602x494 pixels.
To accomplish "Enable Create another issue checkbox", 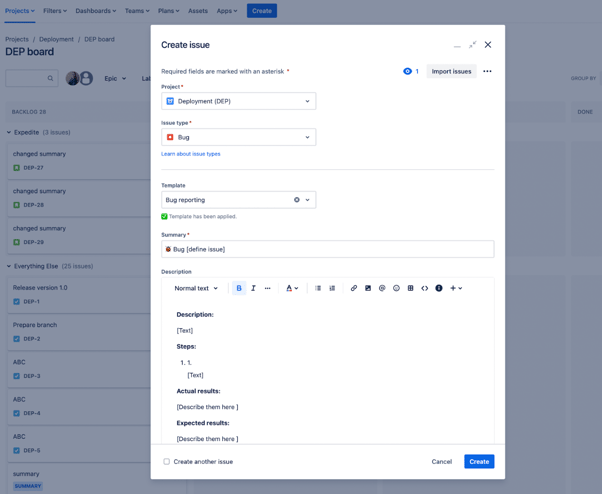I will tap(167, 462).
